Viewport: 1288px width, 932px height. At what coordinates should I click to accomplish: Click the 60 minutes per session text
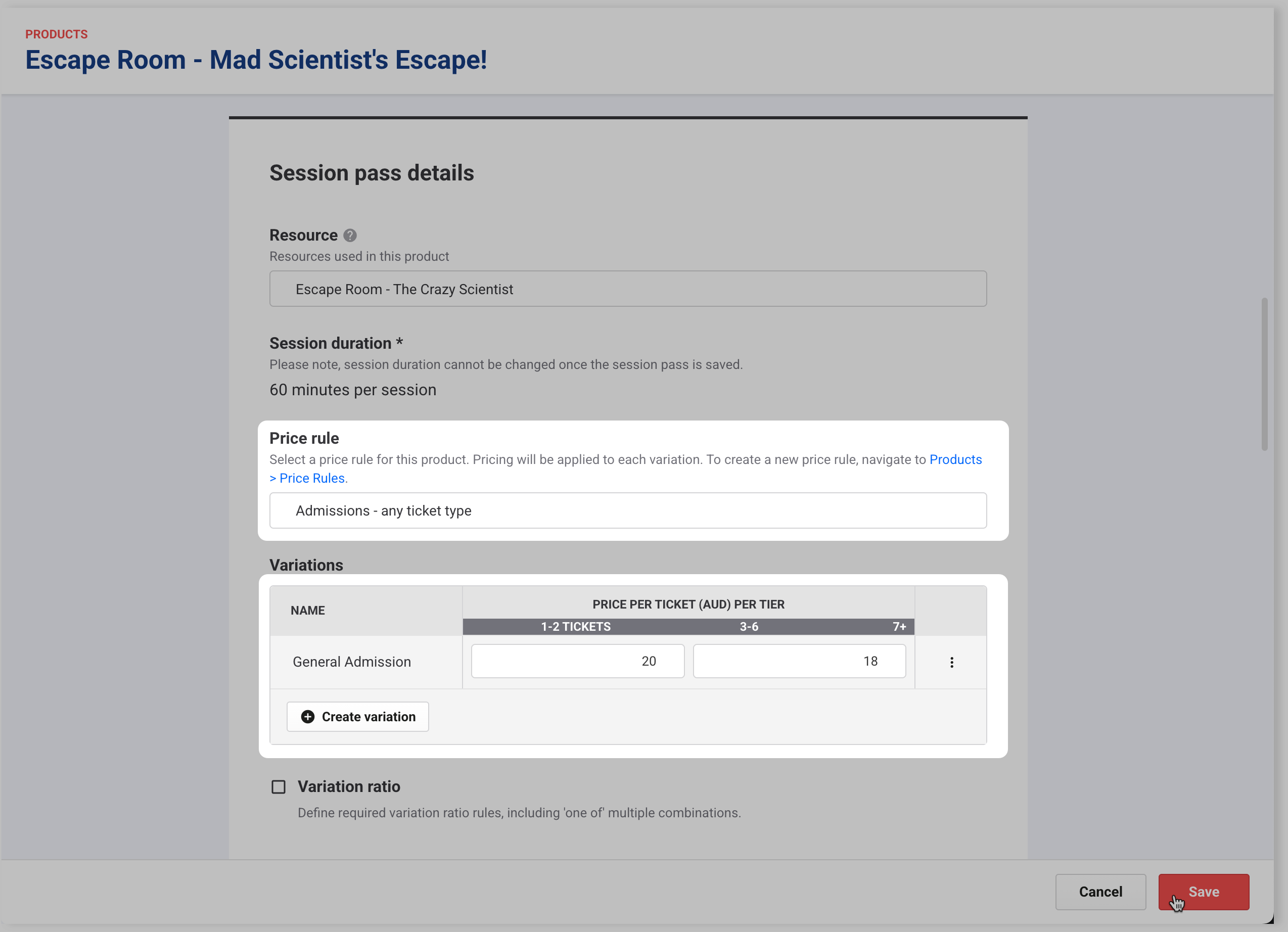(353, 390)
